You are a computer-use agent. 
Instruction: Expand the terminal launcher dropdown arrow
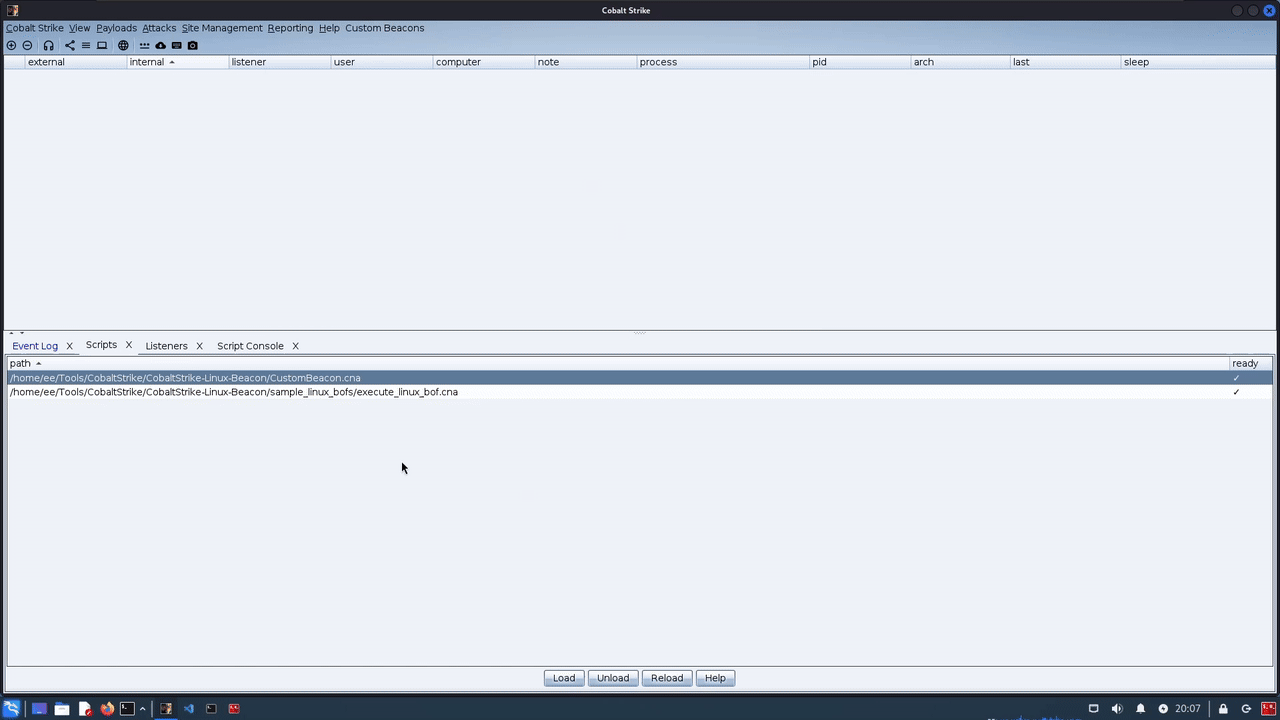tap(142, 709)
